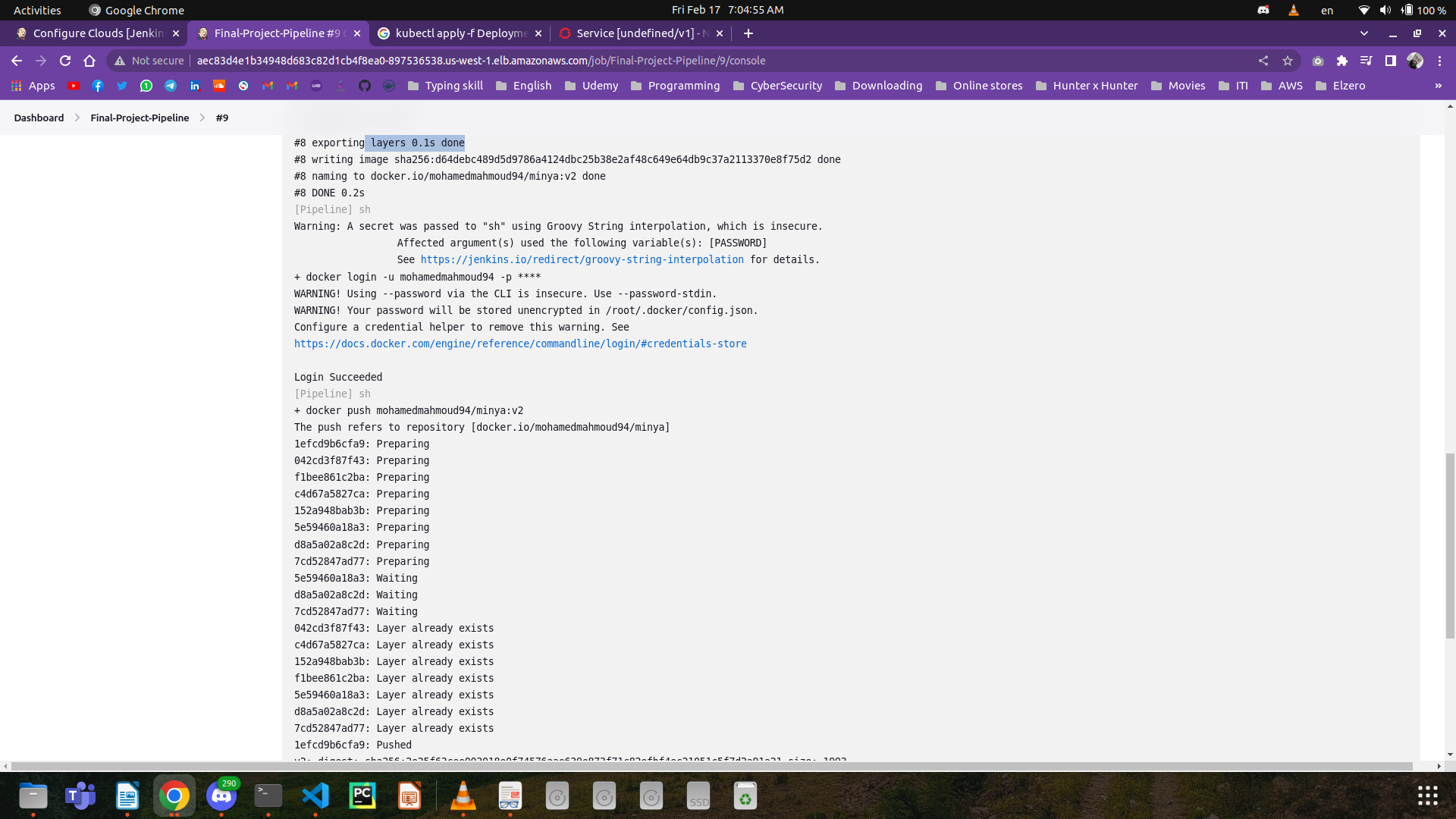Bookmark this page with star icon
This screenshot has height=819, width=1456.
coord(1288,61)
